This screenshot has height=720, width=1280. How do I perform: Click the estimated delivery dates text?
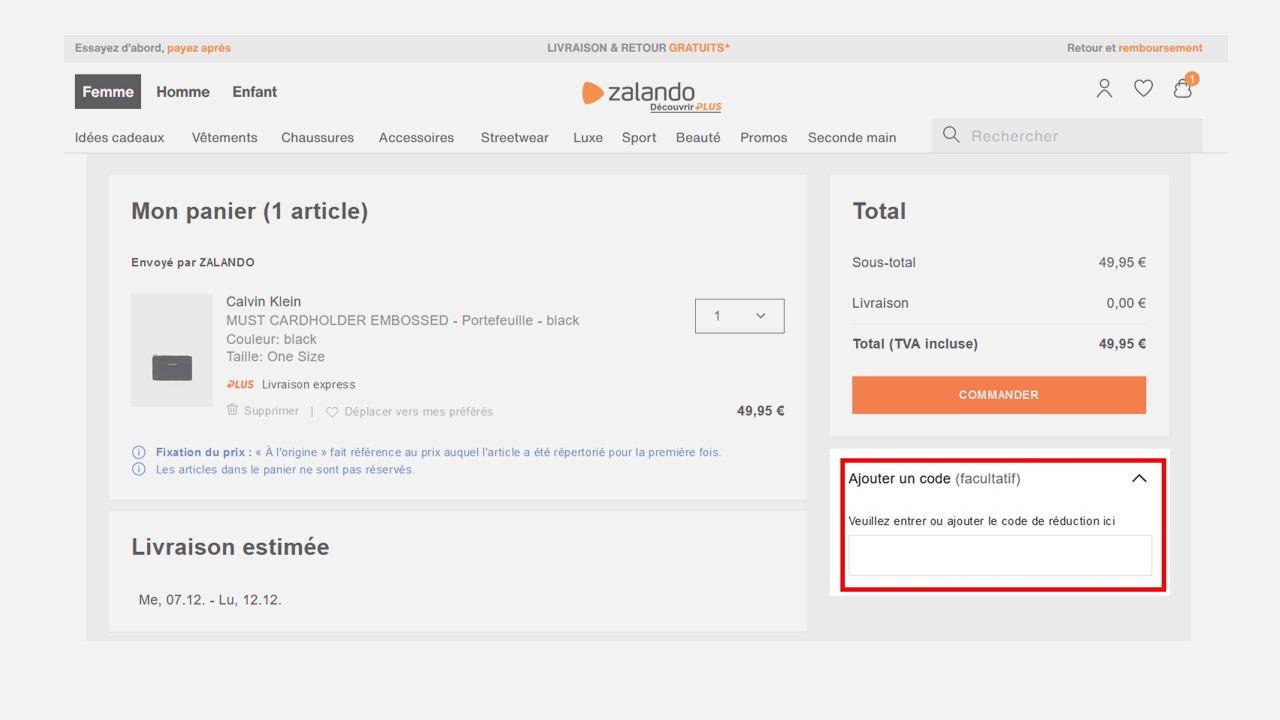coord(210,600)
